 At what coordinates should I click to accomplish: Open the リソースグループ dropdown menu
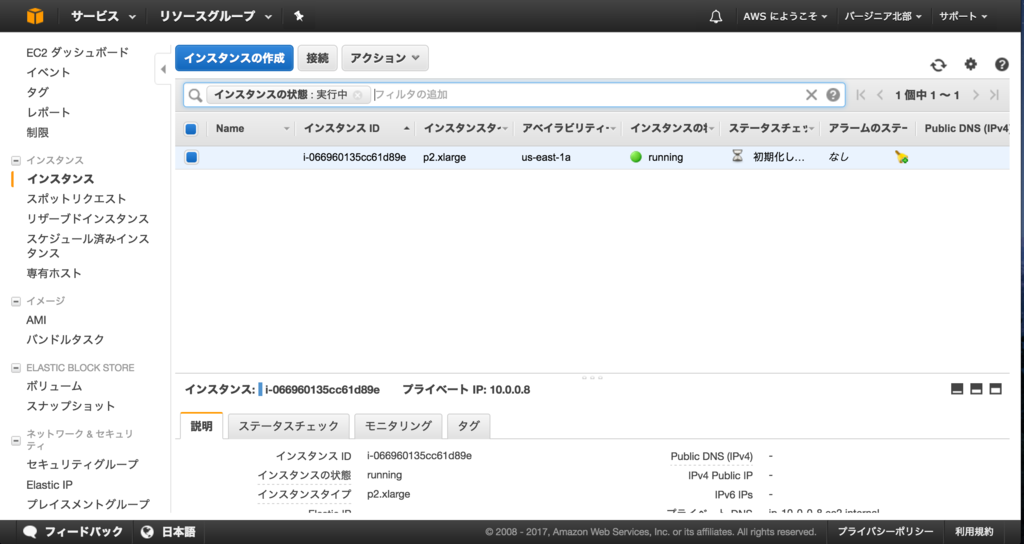(216, 16)
